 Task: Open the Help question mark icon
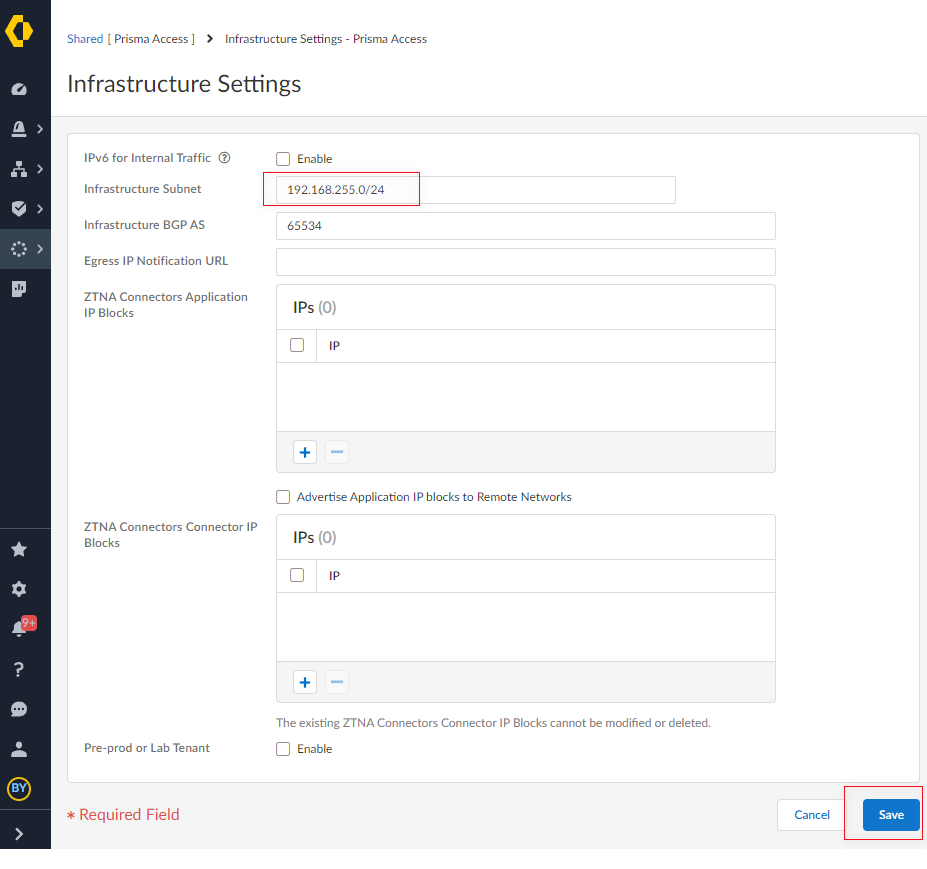[x=18, y=669]
